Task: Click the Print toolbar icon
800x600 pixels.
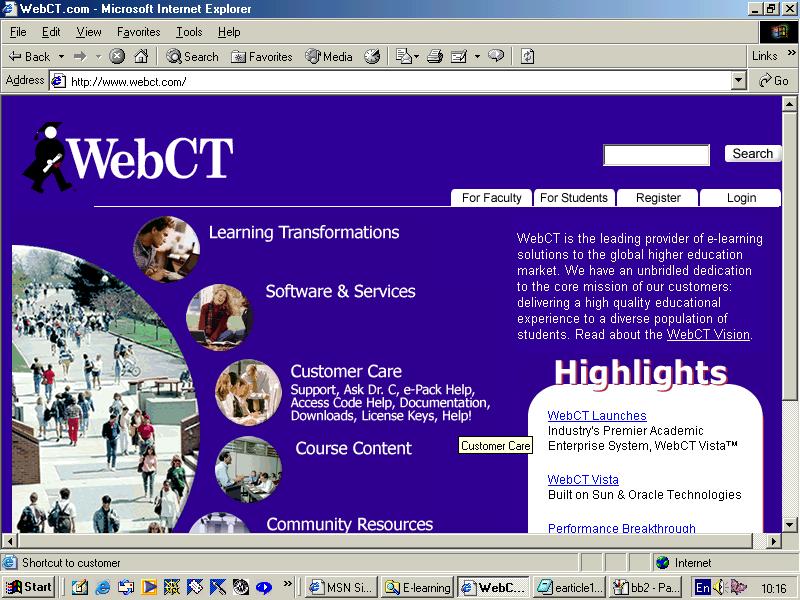Action: pyautogui.click(x=434, y=57)
